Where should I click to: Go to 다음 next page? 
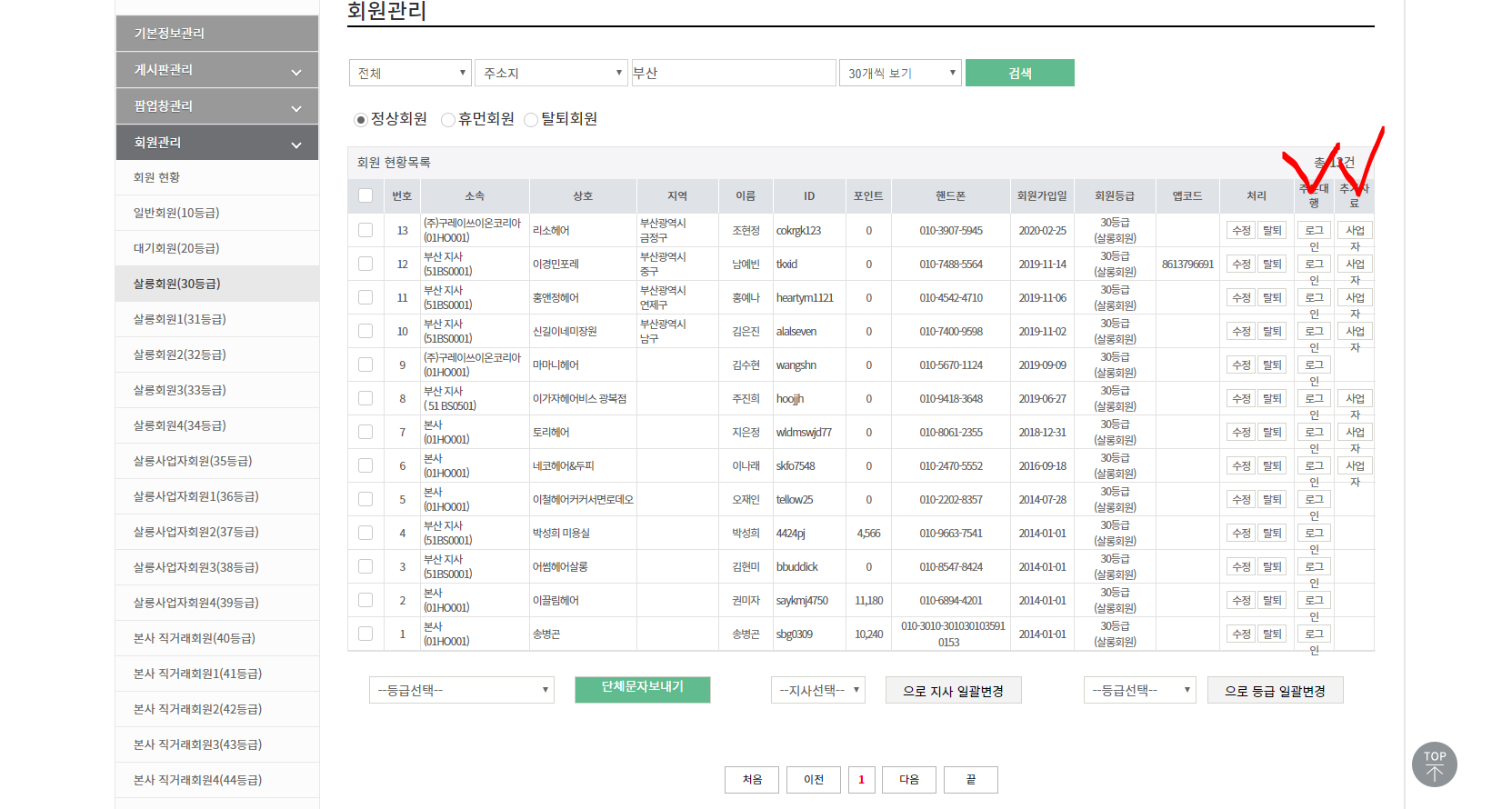point(909,779)
